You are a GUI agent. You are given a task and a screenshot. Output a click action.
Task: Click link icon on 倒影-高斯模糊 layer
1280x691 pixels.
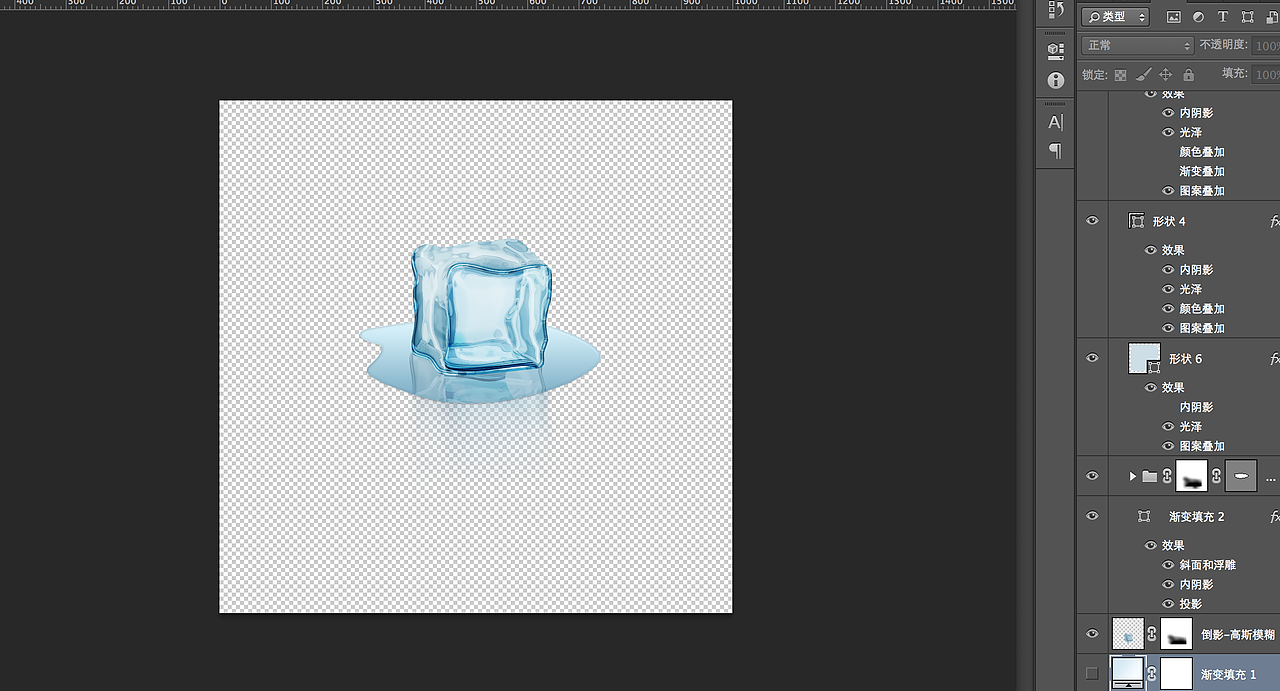(1152, 634)
